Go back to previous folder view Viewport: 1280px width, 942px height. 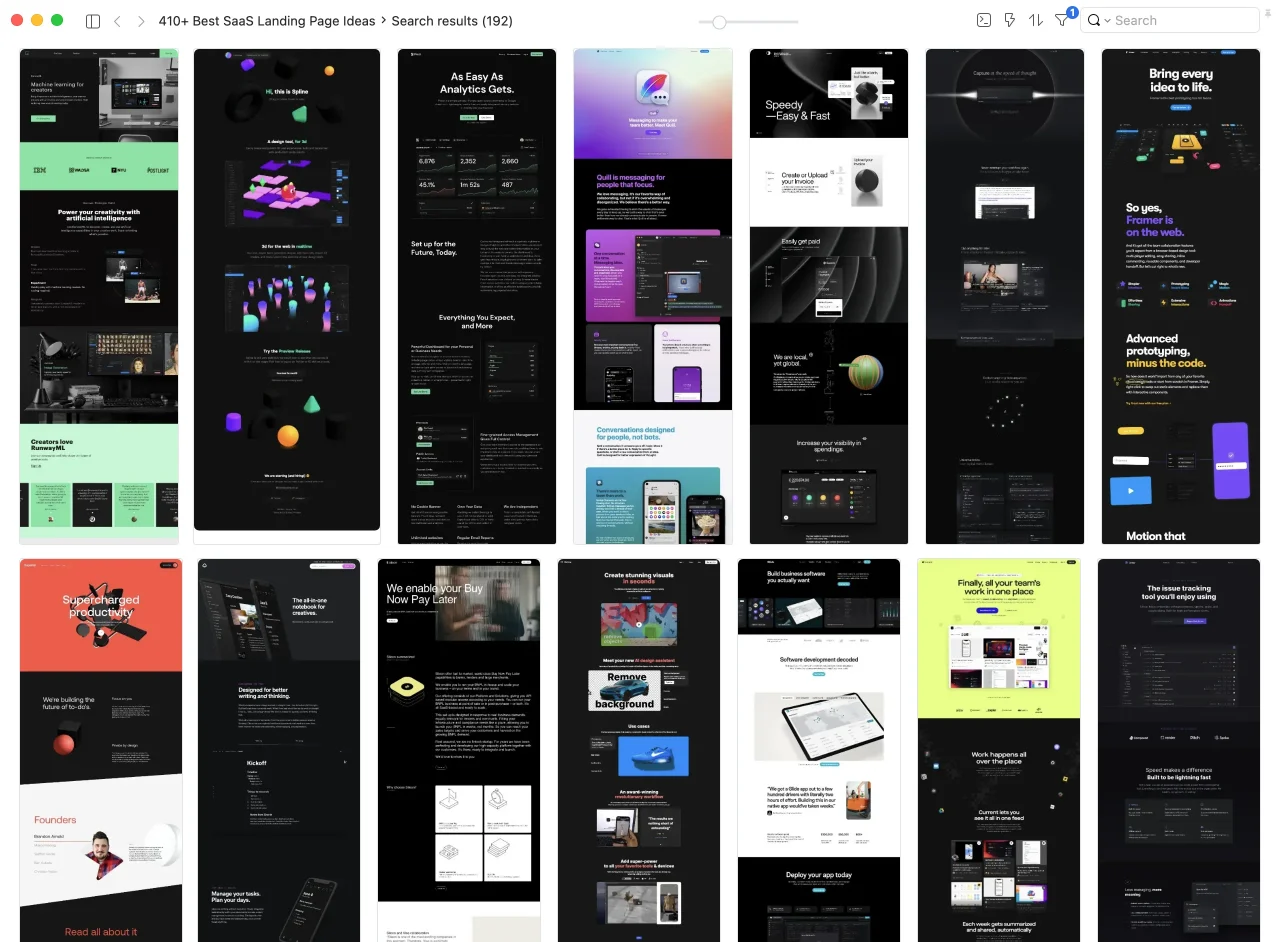click(117, 21)
